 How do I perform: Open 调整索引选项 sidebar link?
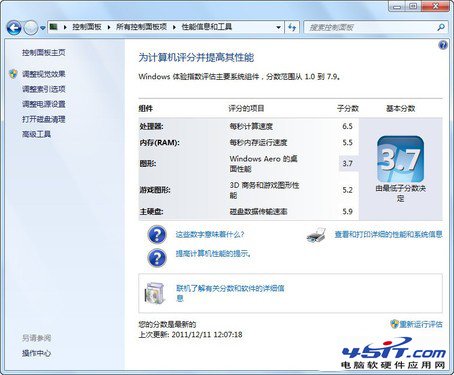click(44, 89)
